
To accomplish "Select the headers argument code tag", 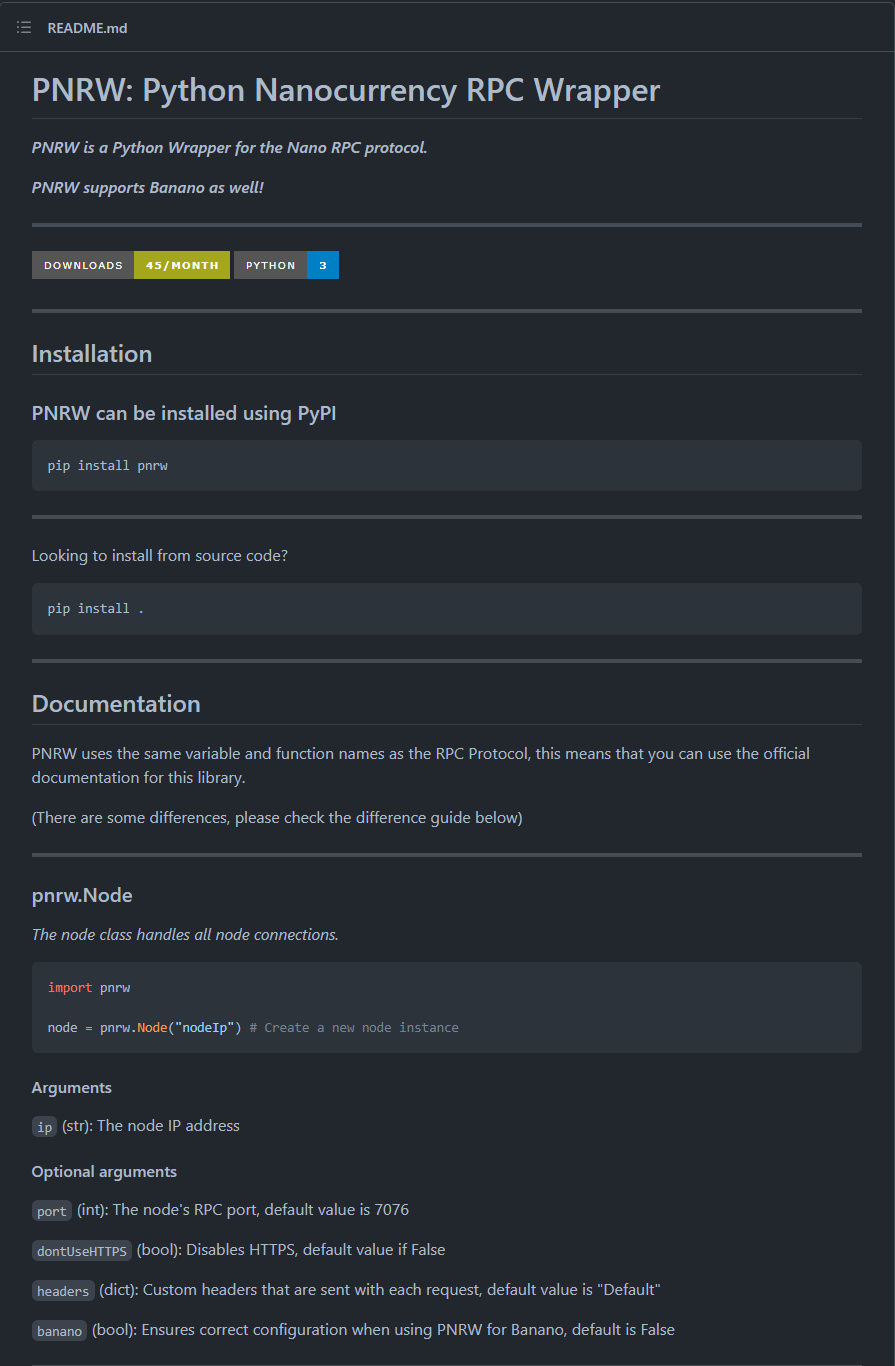I will pyautogui.click(x=63, y=1291).
